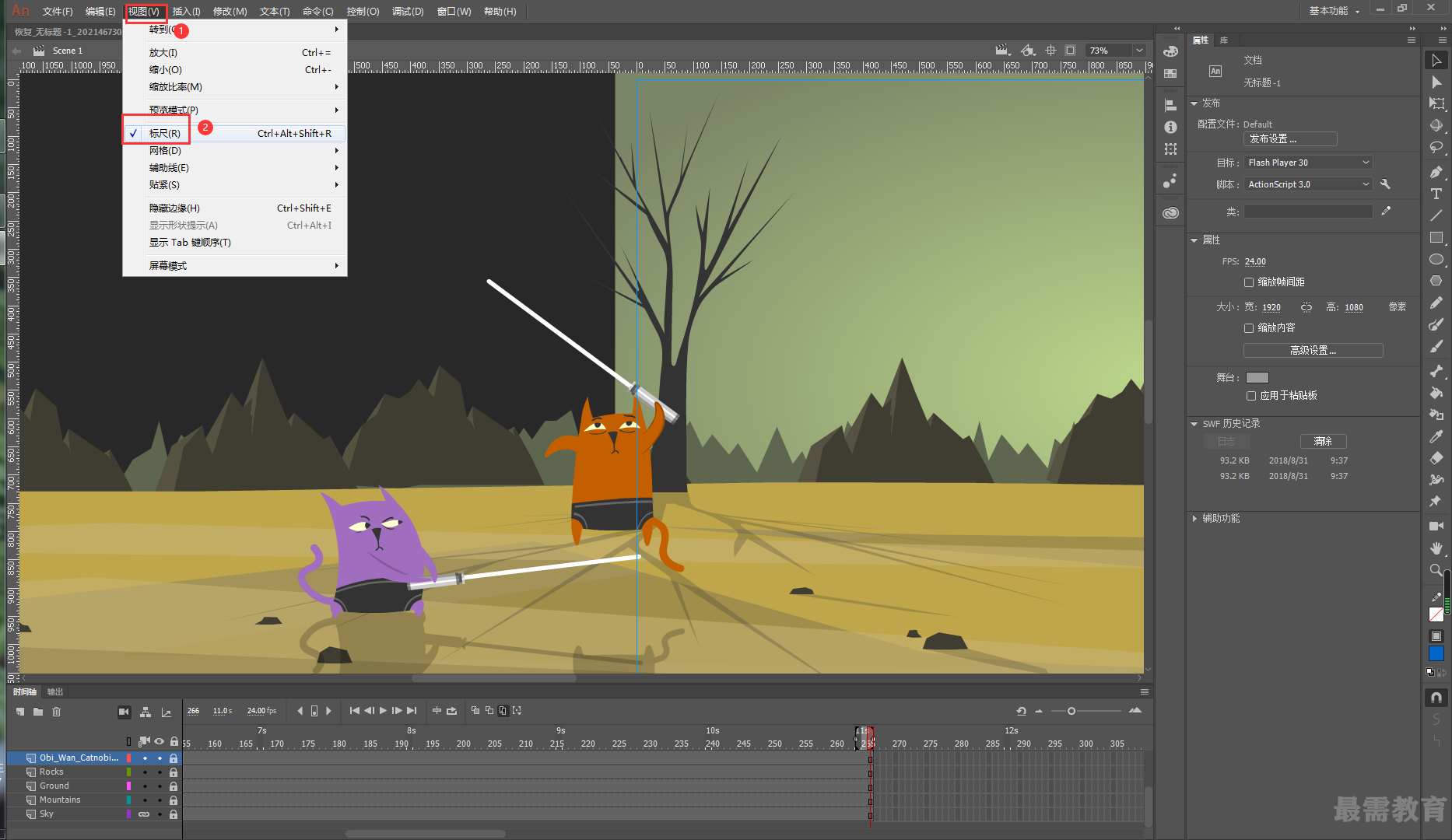1452x840 pixels.
Task: Toggle lock on Ground layer
Action: click(x=174, y=786)
